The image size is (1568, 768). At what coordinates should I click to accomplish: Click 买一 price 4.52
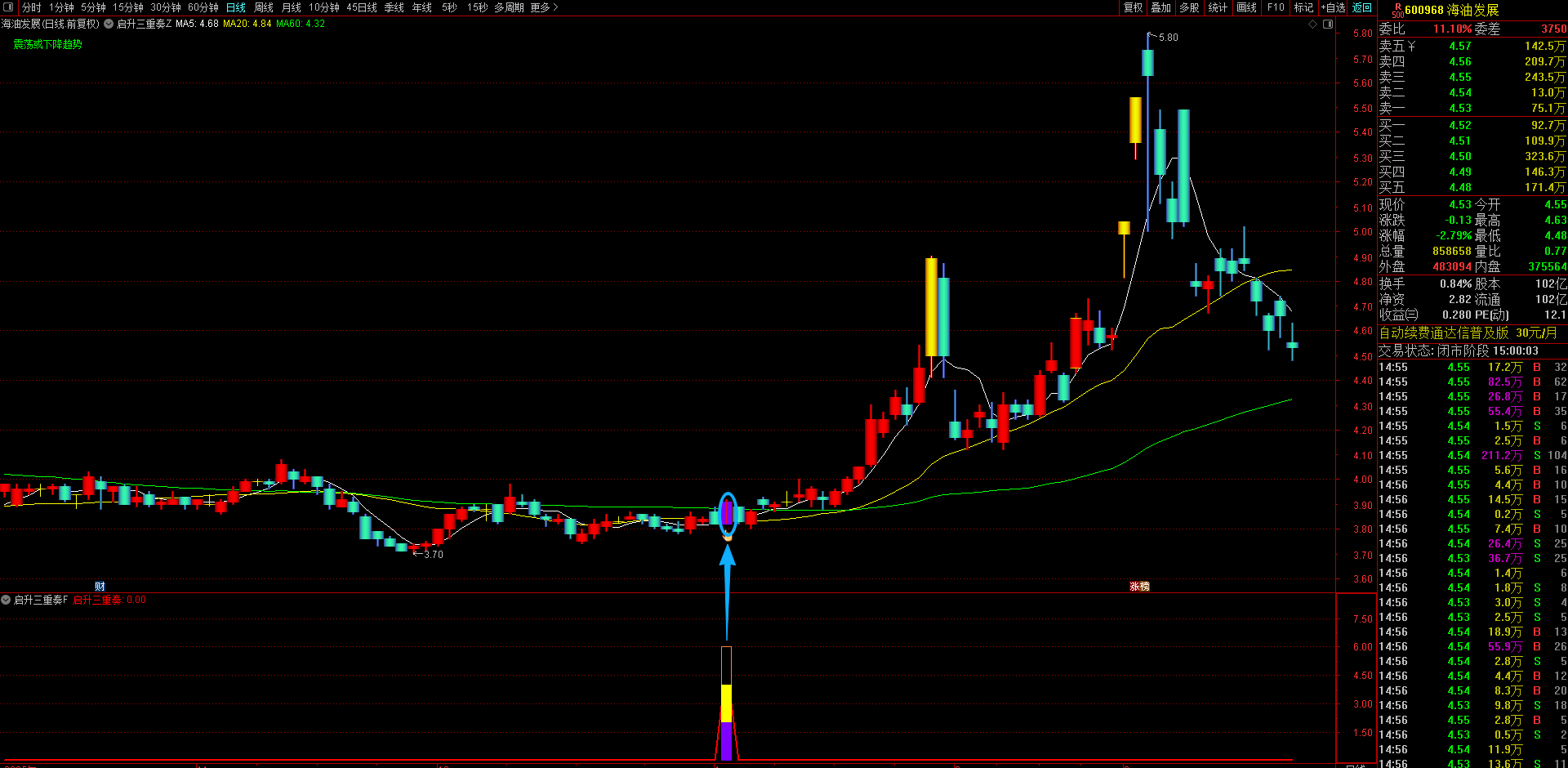coord(1460,126)
